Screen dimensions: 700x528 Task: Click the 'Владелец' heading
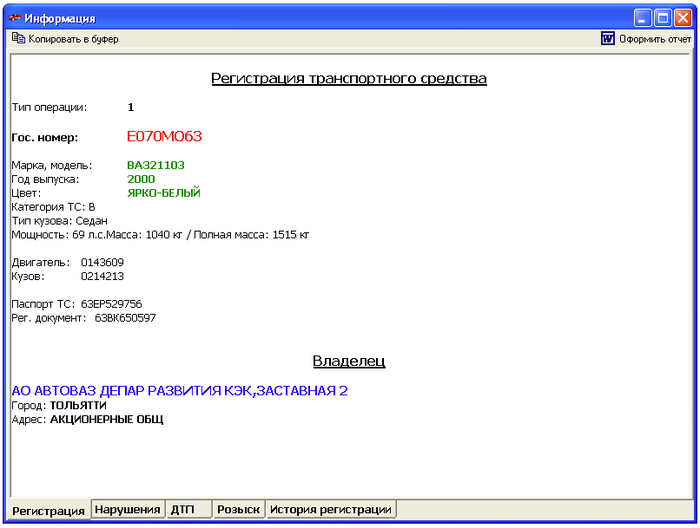(x=349, y=361)
